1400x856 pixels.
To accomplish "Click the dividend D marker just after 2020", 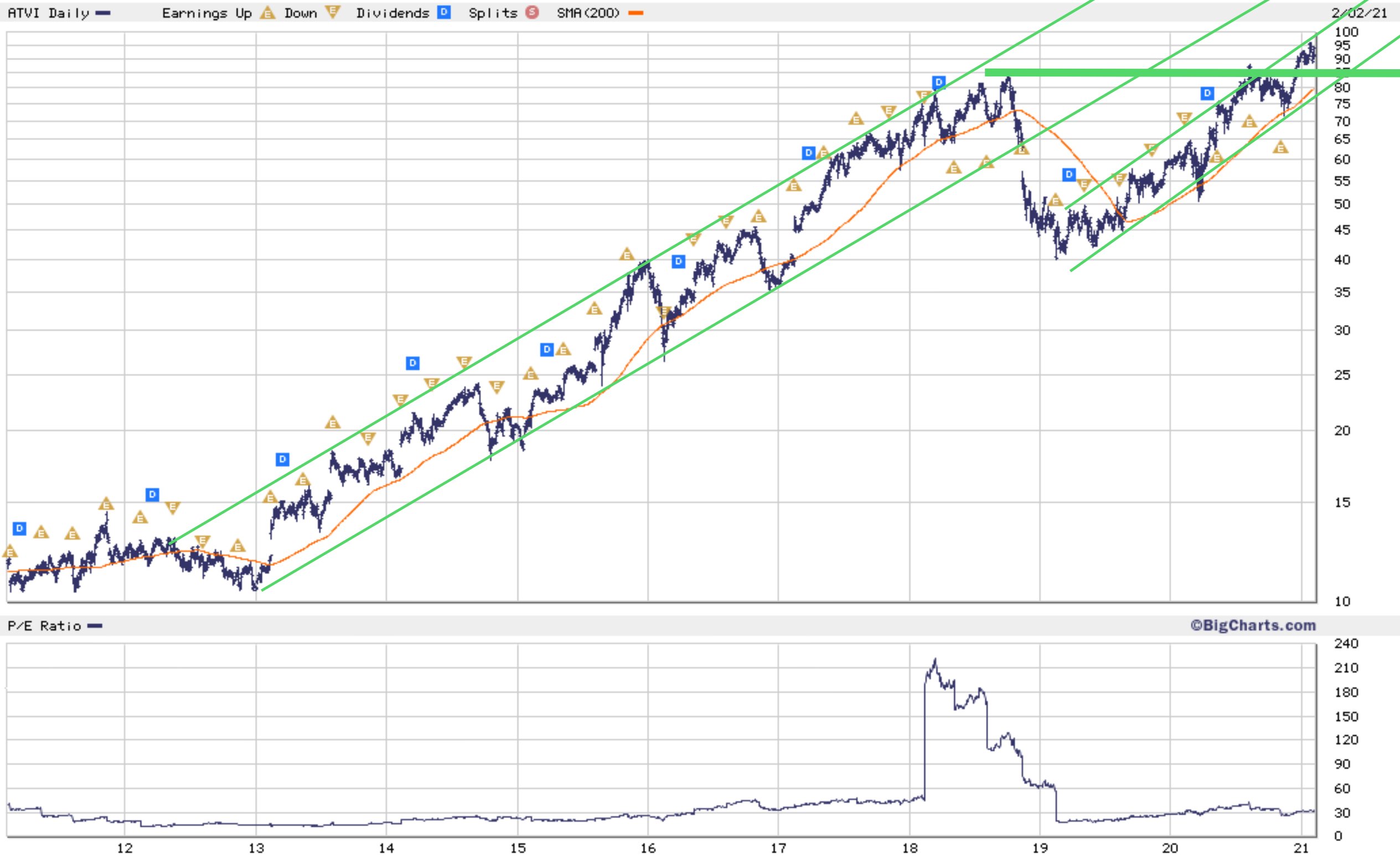I will pos(1207,93).
